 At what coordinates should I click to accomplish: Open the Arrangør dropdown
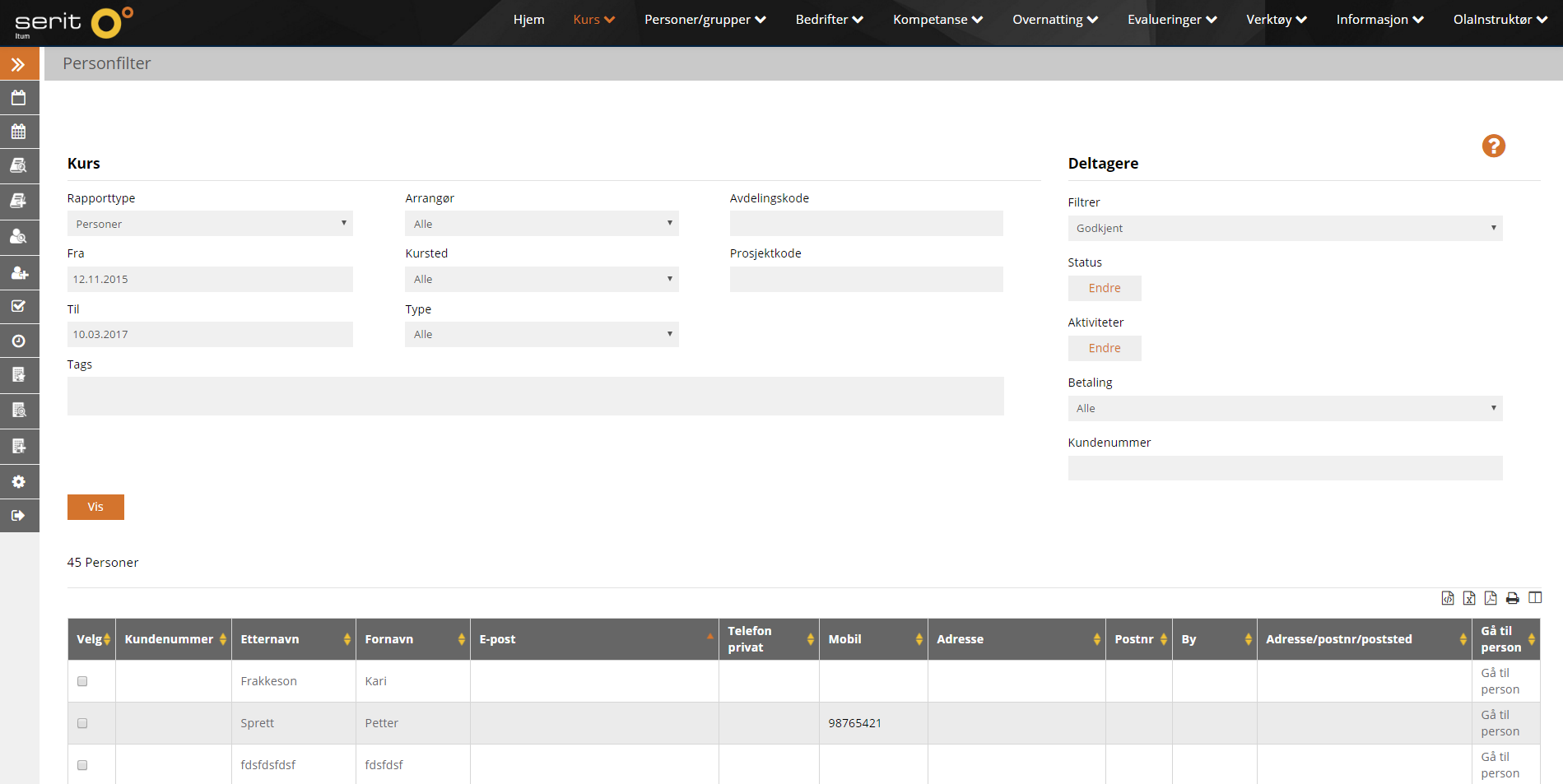542,224
